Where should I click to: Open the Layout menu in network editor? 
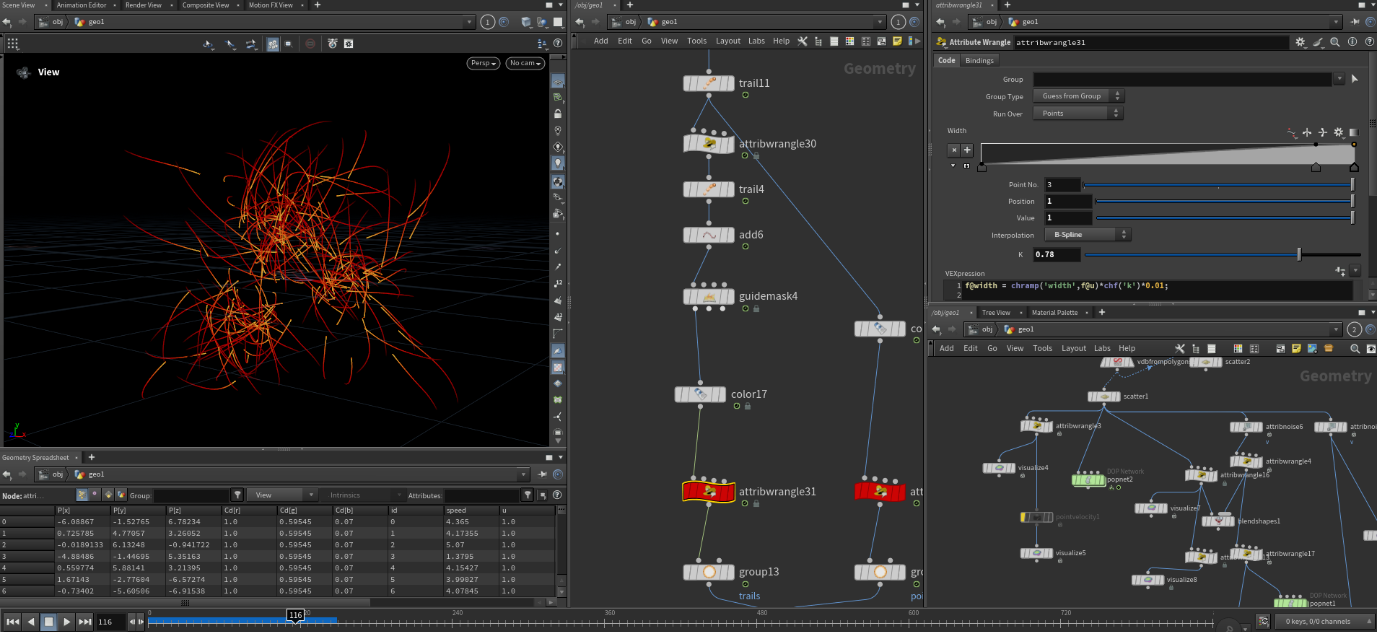pos(728,41)
